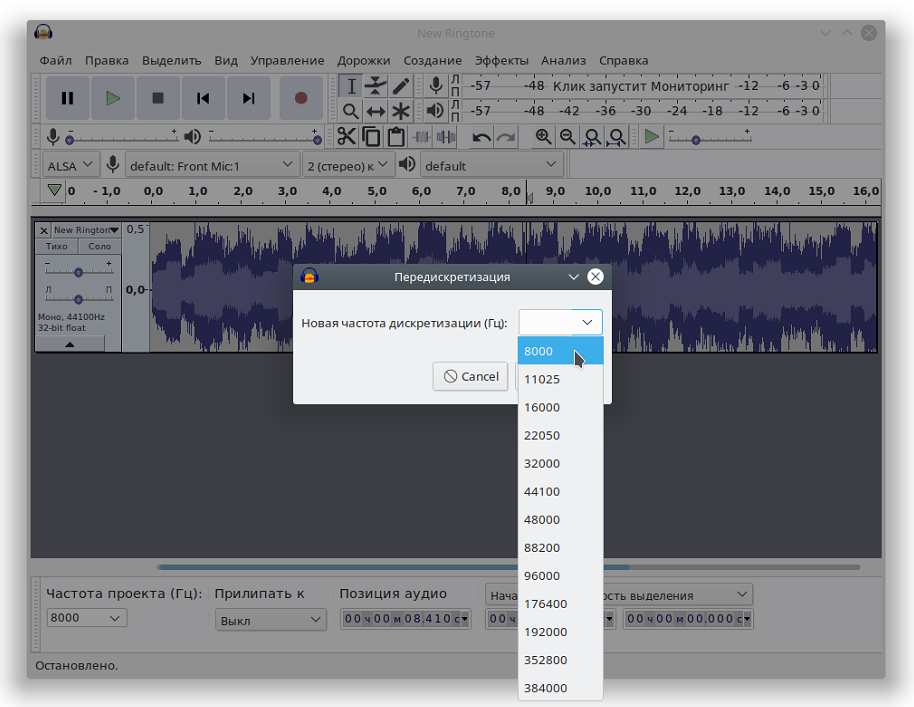
Task: Select the Draw pencil tool
Action: tap(401, 86)
